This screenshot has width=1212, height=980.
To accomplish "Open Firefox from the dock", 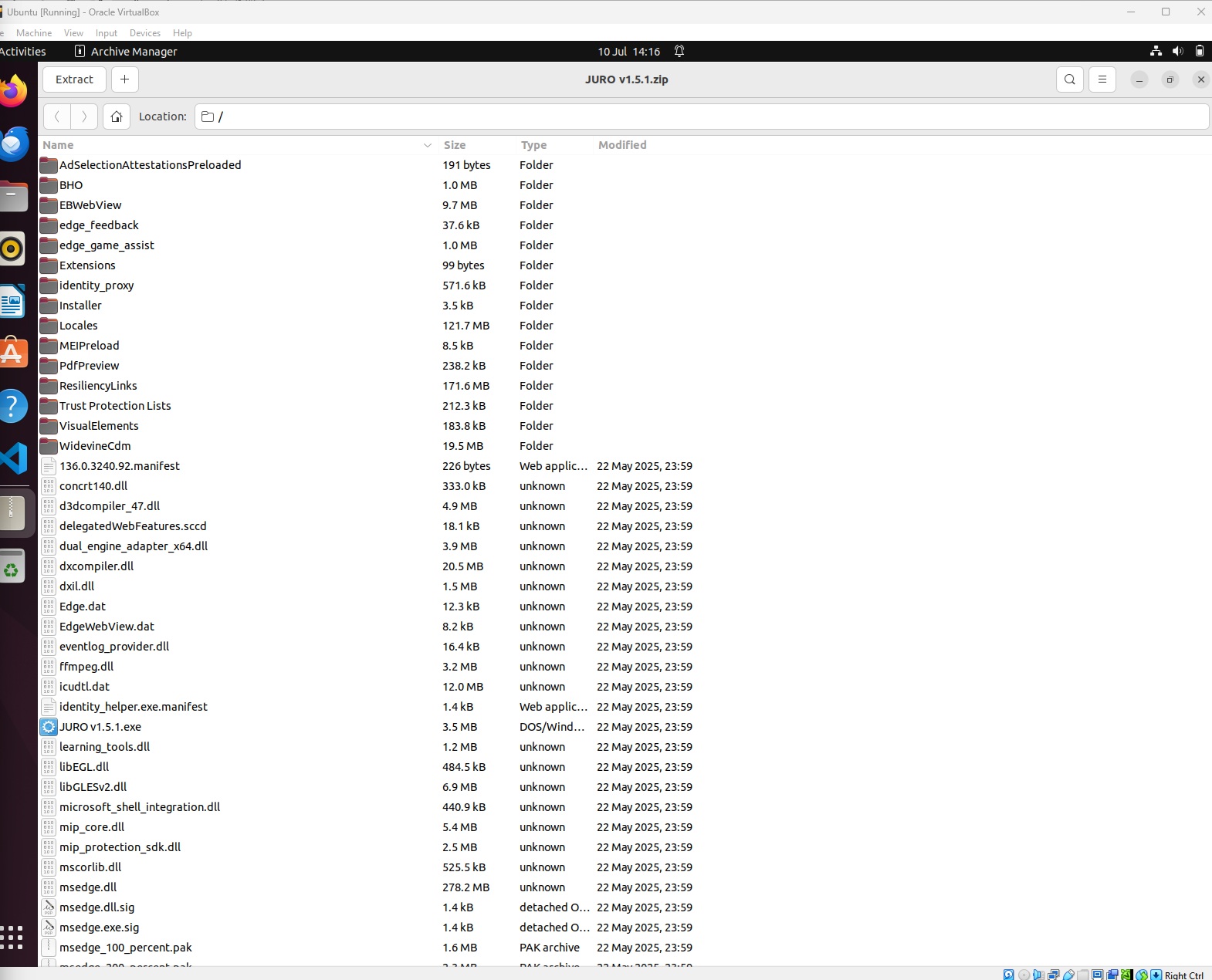I will tap(12, 92).
